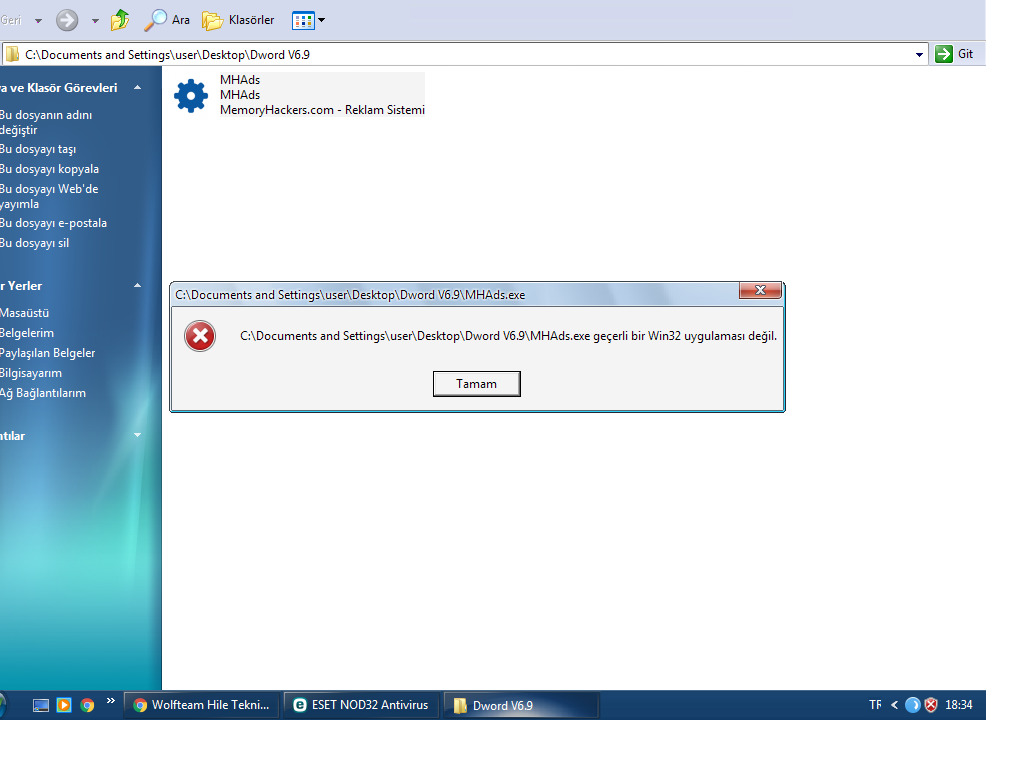Select the MemoryHackers.com - Reklam Sistemi text
The width and height of the screenshot is (1024, 768).
[x=322, y=110]
